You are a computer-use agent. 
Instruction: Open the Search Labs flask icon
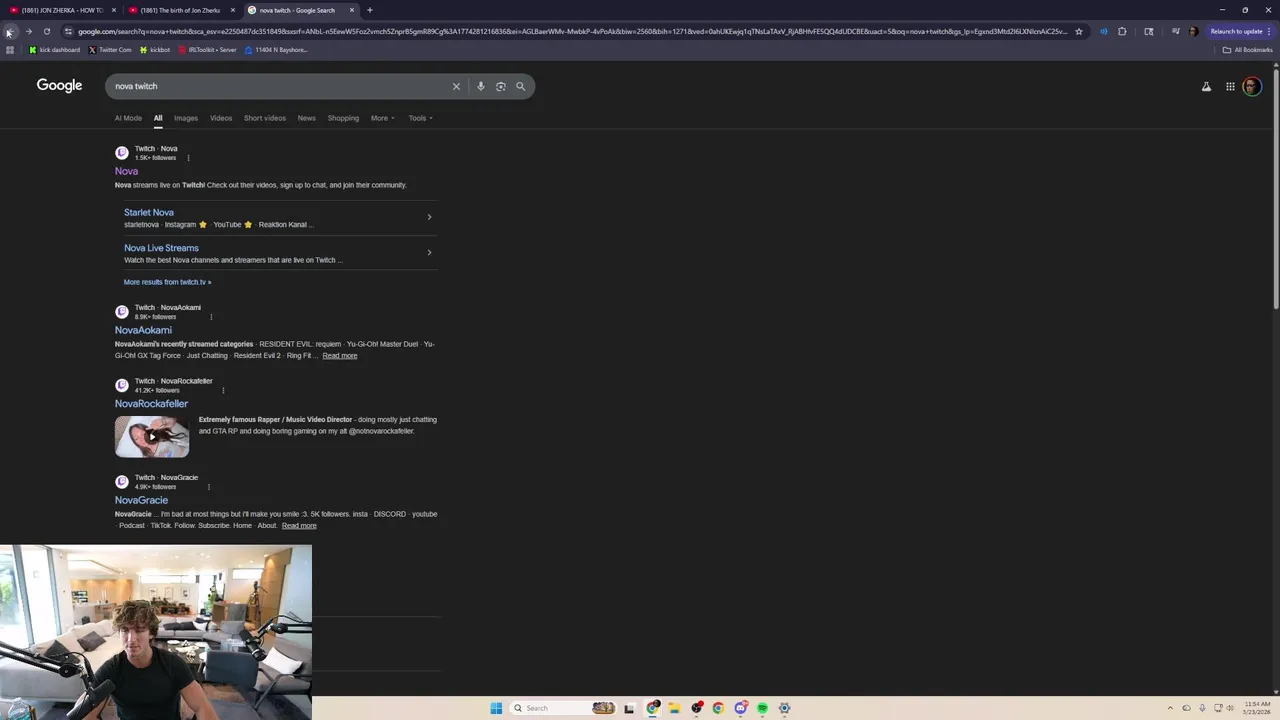(x=1206, y=87)
